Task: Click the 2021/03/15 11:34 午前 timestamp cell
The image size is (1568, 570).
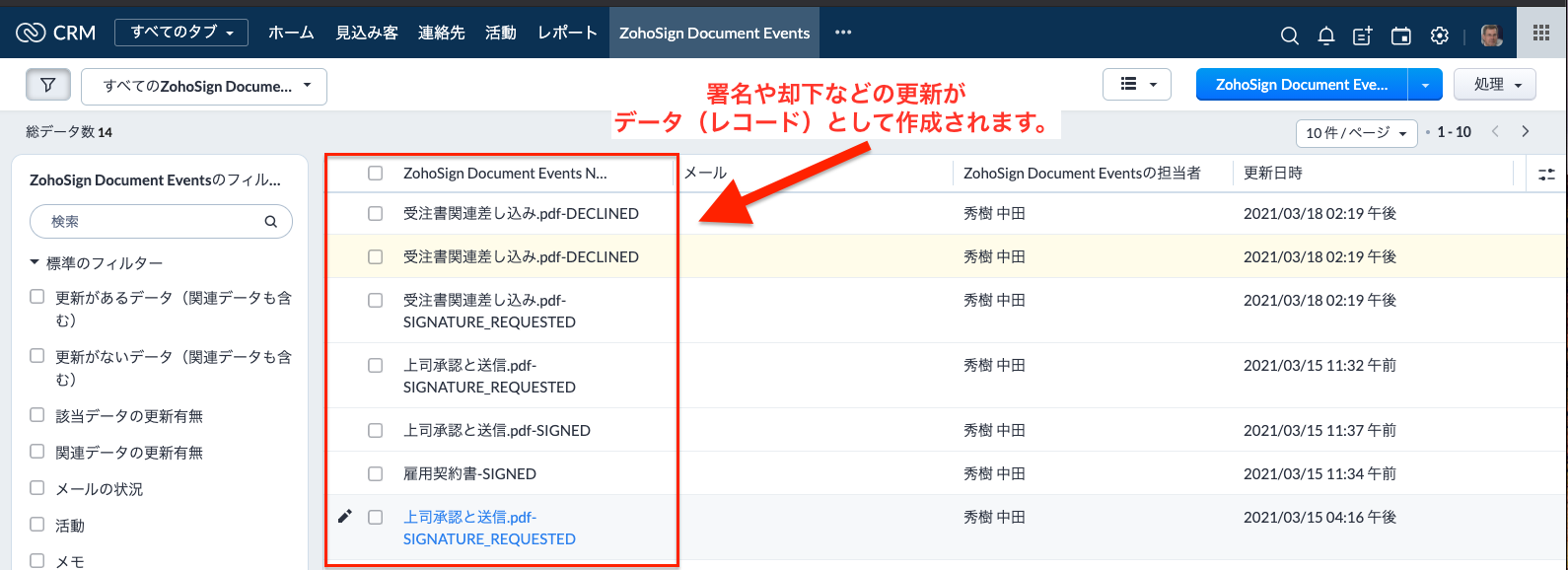Action: [1319, 473]
